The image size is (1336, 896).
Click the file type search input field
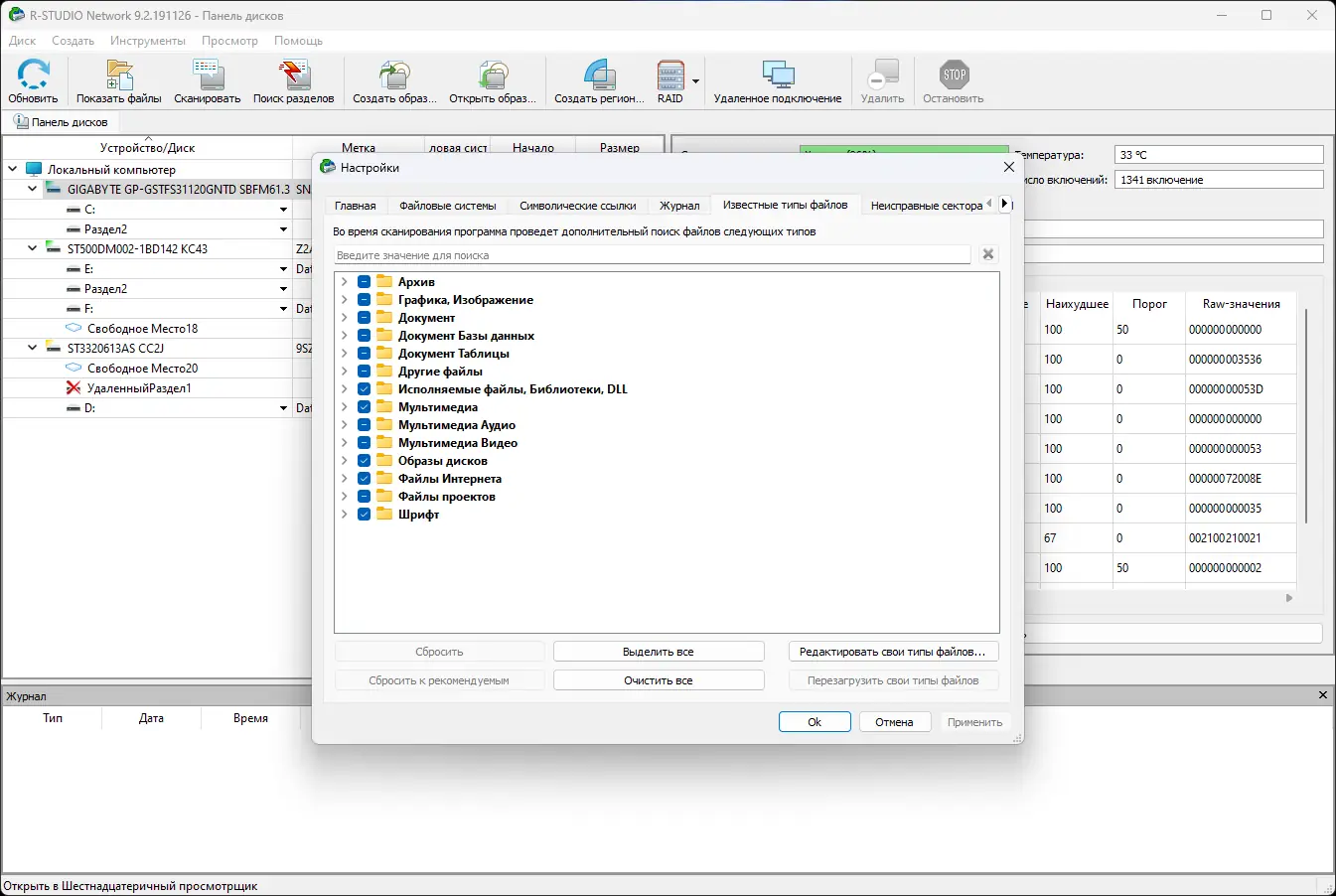pyautogui.click(x=652, y=255)
